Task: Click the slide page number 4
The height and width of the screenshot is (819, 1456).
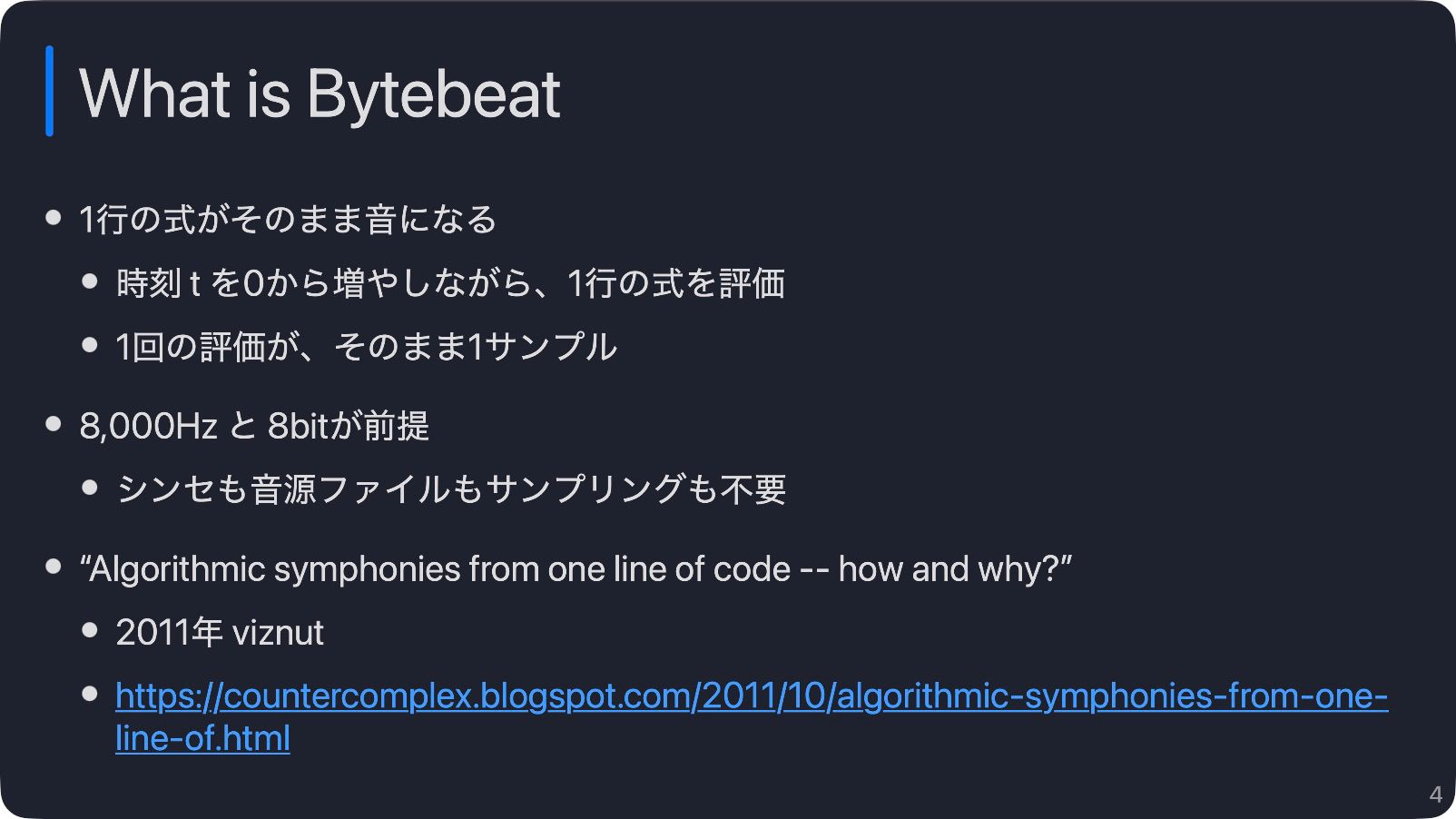Action: (x=1435, y=794)
